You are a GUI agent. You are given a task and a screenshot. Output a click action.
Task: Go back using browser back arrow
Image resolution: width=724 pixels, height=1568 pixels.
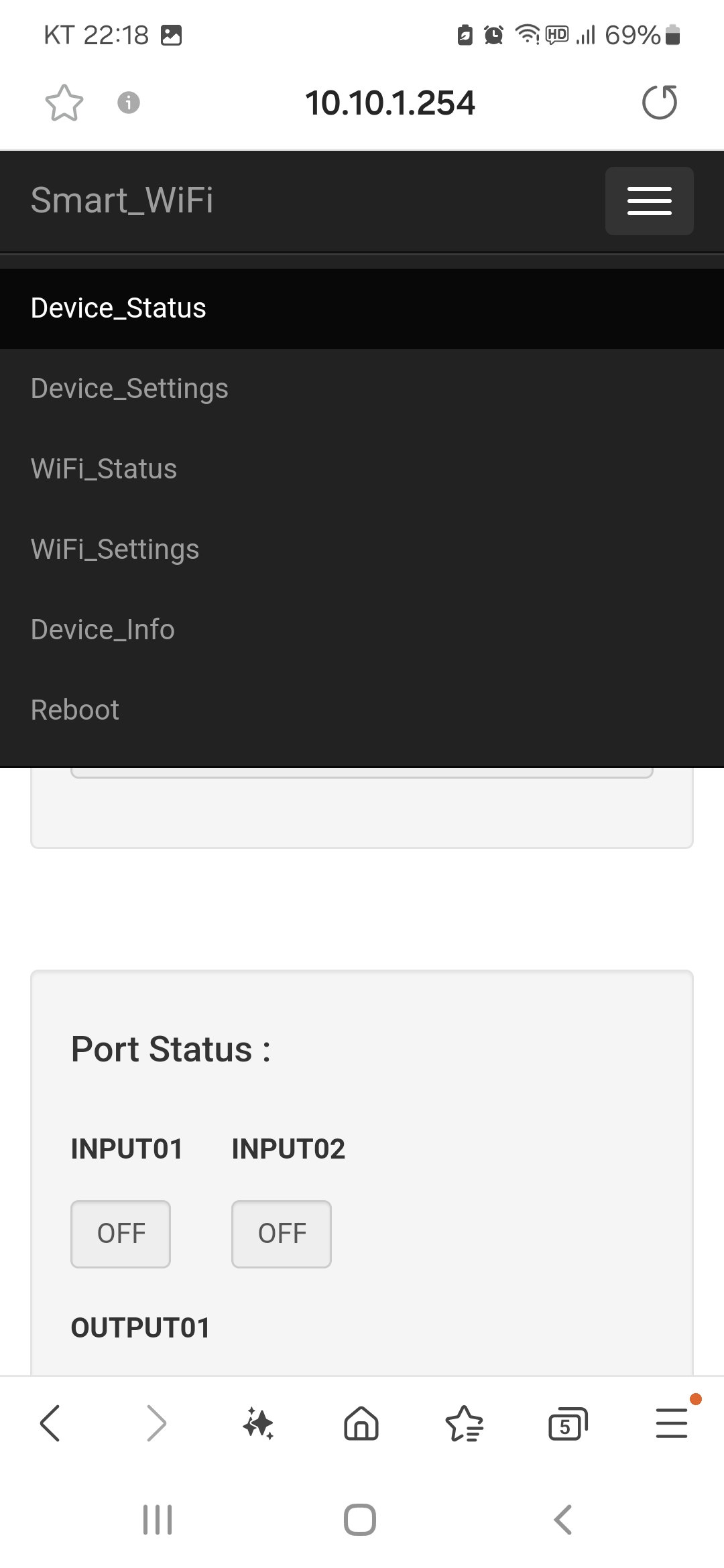(x=50, y=1423)
